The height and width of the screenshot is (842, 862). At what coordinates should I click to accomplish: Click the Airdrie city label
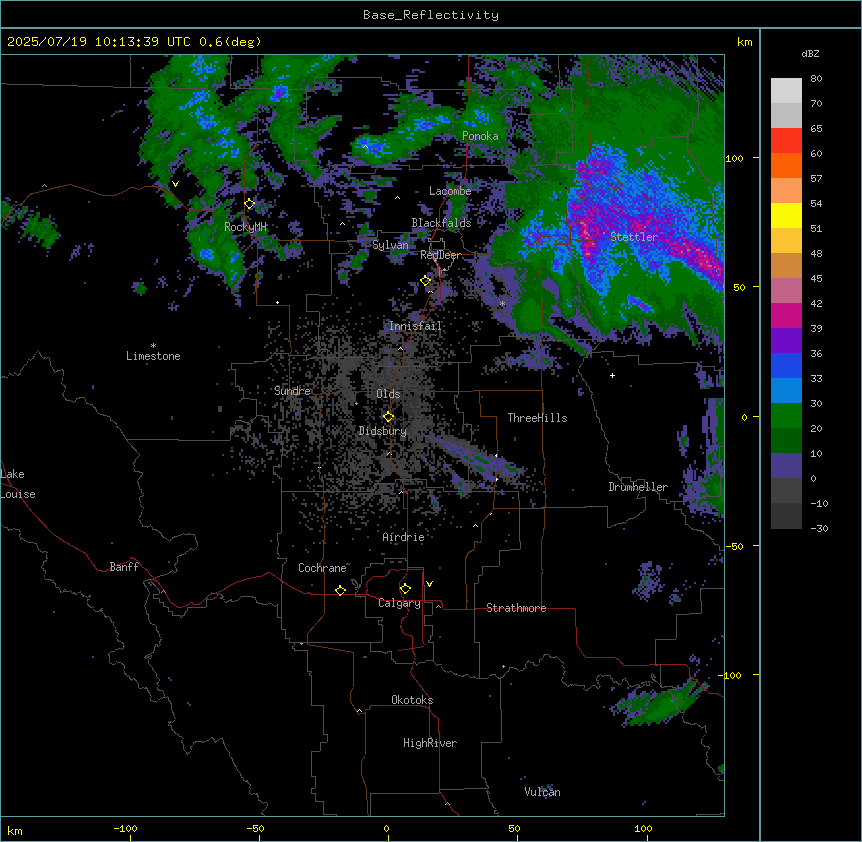[x=404, y=537]
